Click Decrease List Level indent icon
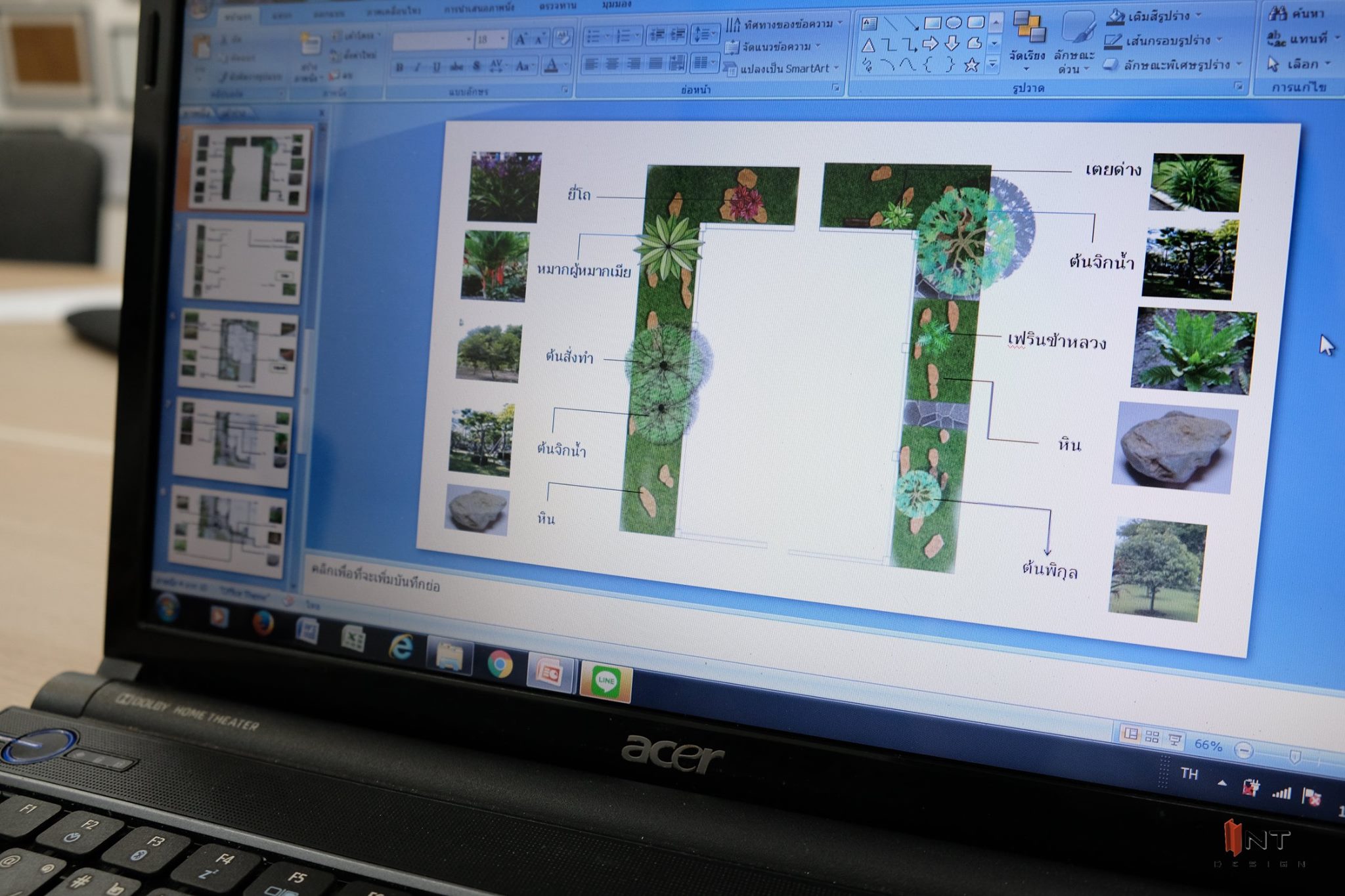 (656, 35)
